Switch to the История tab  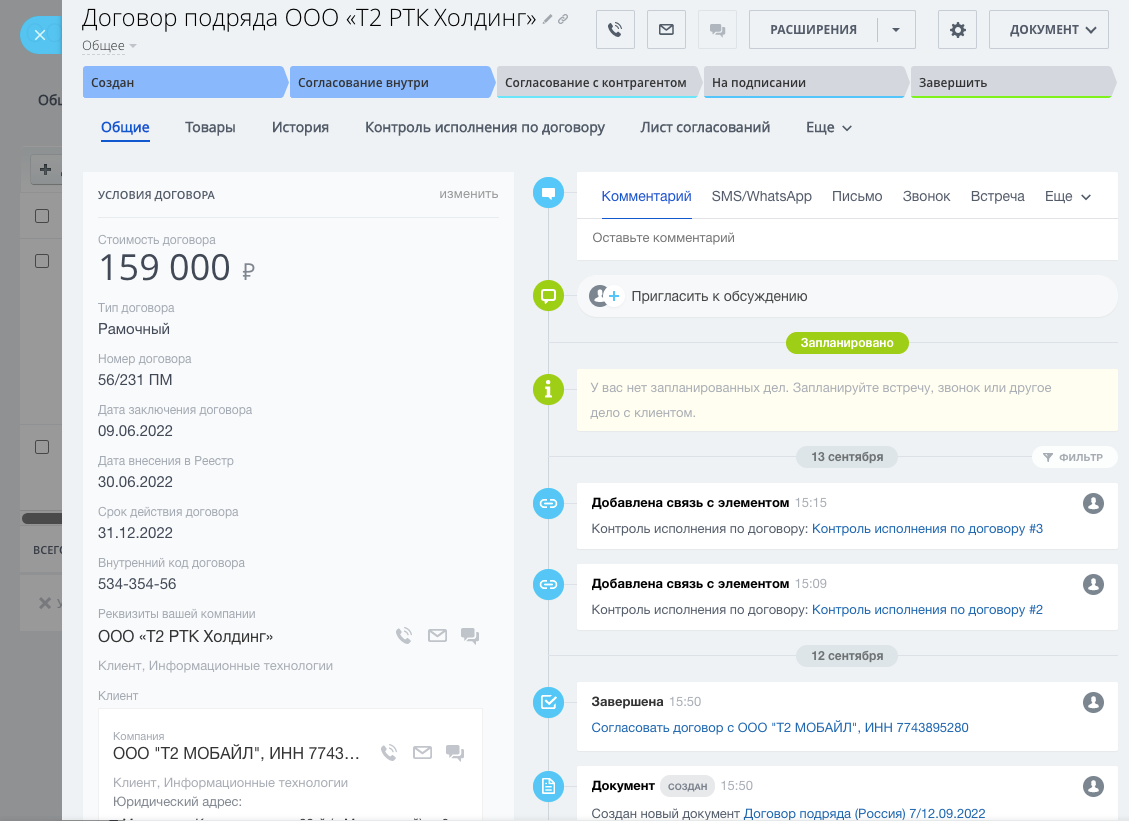(300, 127)
